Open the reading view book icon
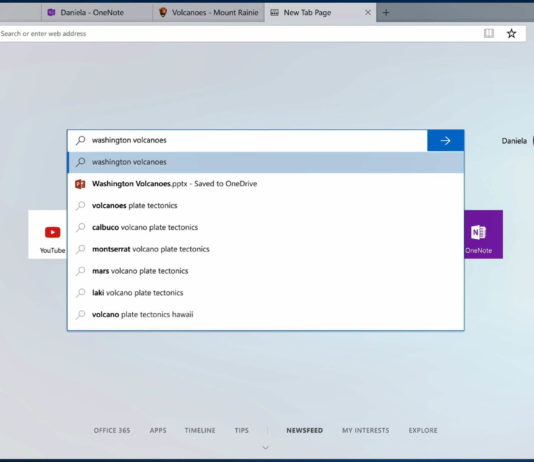The height and width of the screenshot is (462, 534). click(489, 33)
